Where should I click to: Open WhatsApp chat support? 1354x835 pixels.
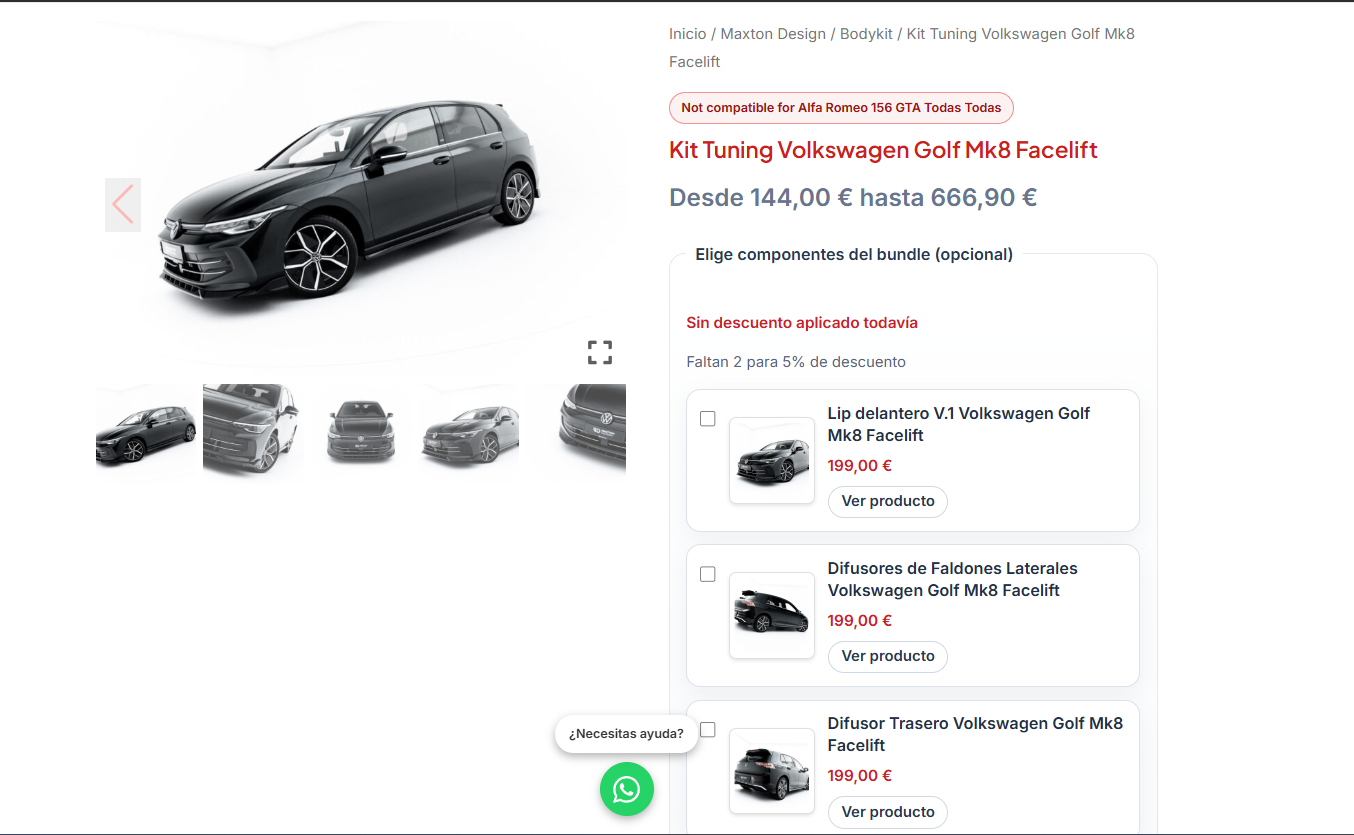click(x=626, y=789)
